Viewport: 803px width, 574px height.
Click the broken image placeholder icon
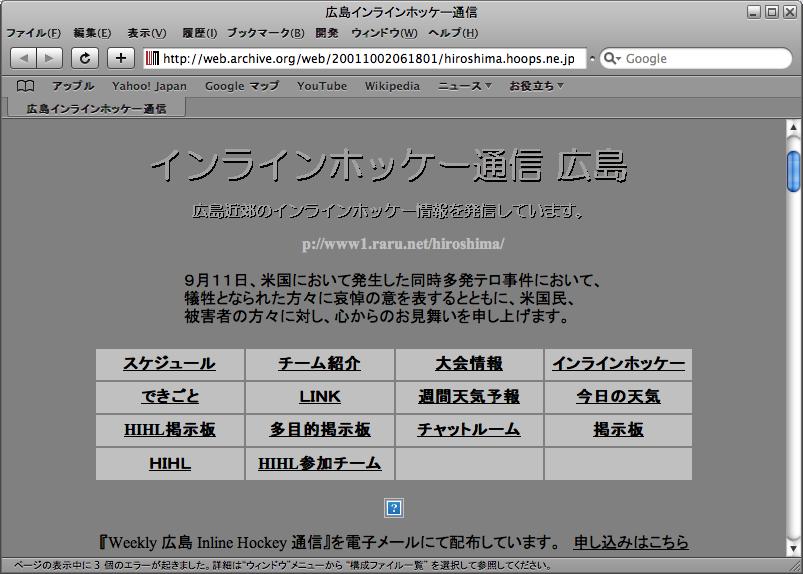pos(394,508)
